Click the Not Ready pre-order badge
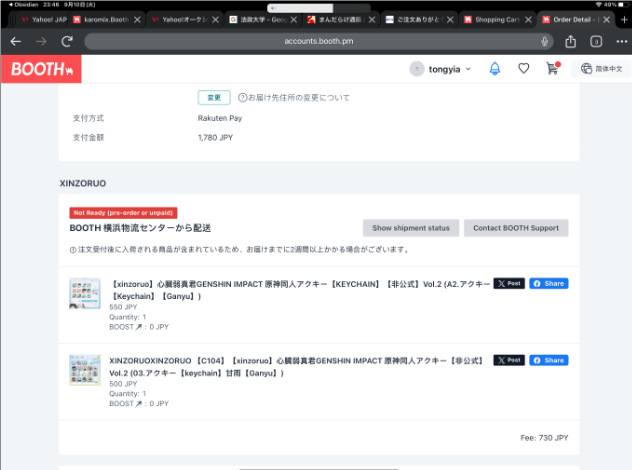This screenshot has height=470, width=632. pos(123,213)
